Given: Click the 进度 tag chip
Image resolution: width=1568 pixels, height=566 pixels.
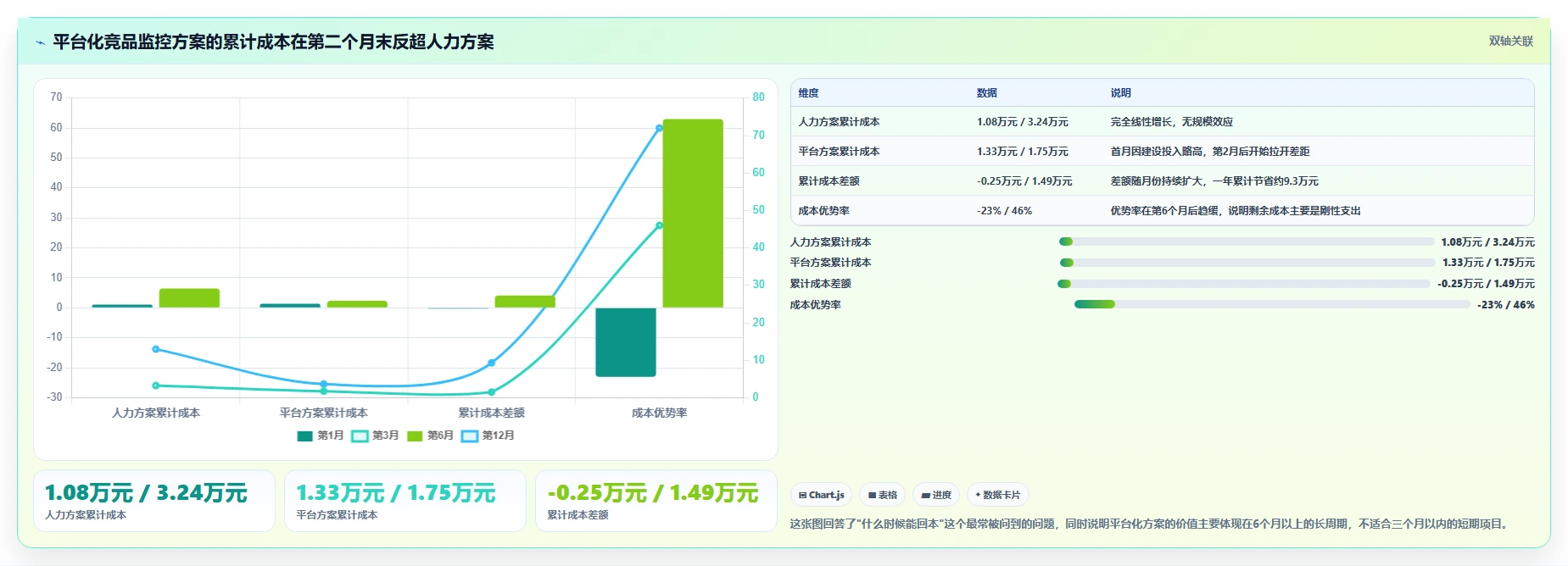Looking at the screenshot, I should (x=936, y=495).
